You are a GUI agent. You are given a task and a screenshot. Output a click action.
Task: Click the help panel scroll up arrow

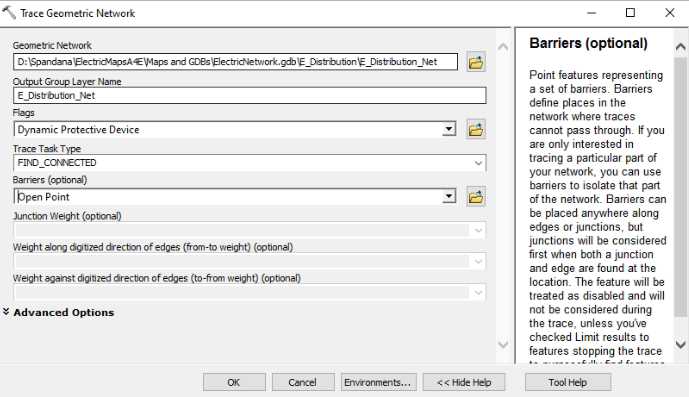point(680,46)
